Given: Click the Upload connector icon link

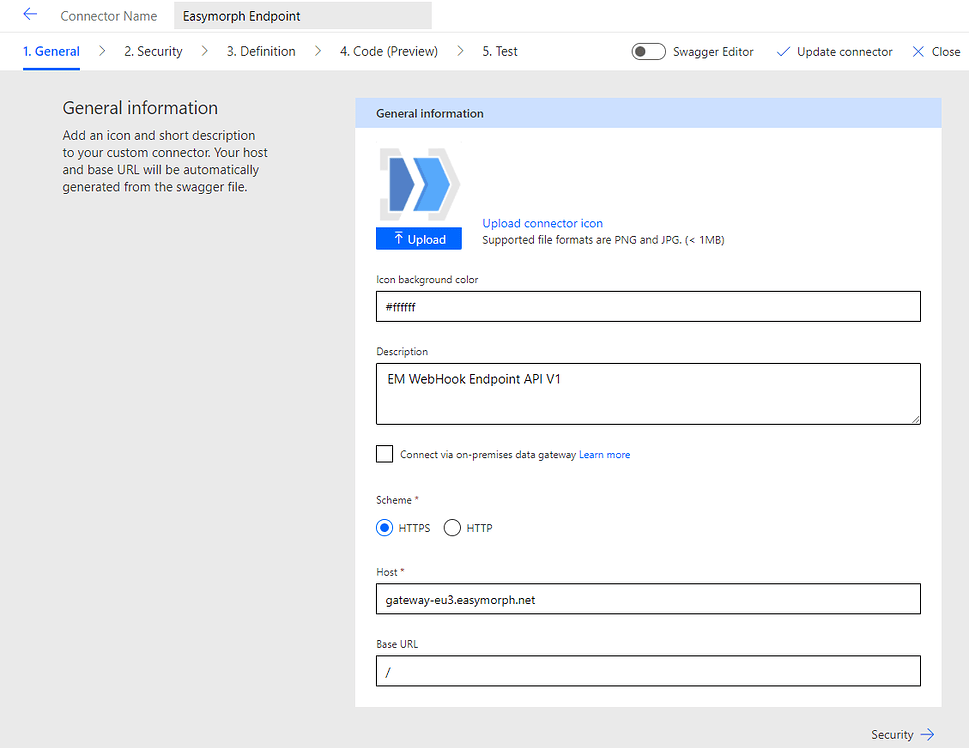Looking at the screenshot, I should click(542, 223).
